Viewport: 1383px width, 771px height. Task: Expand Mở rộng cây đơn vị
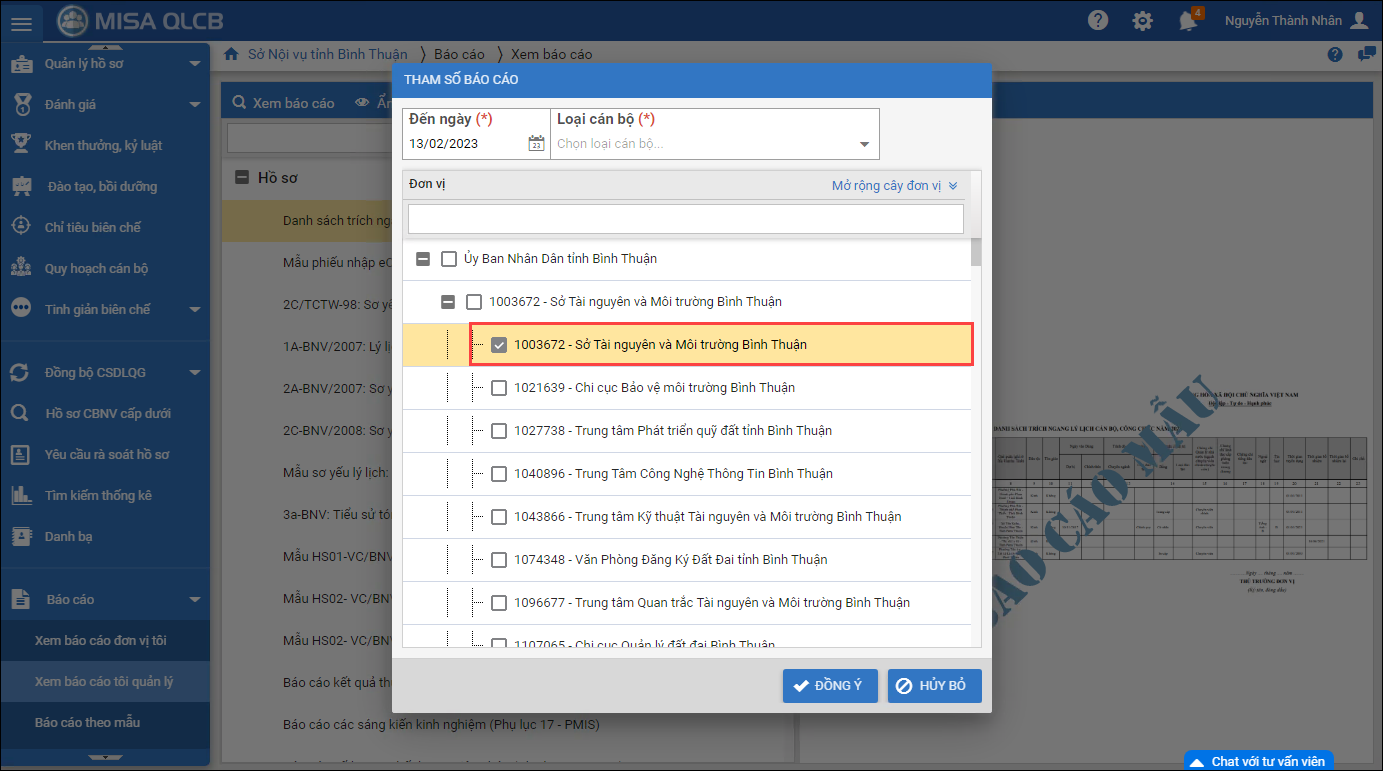[x=894, y=186]
